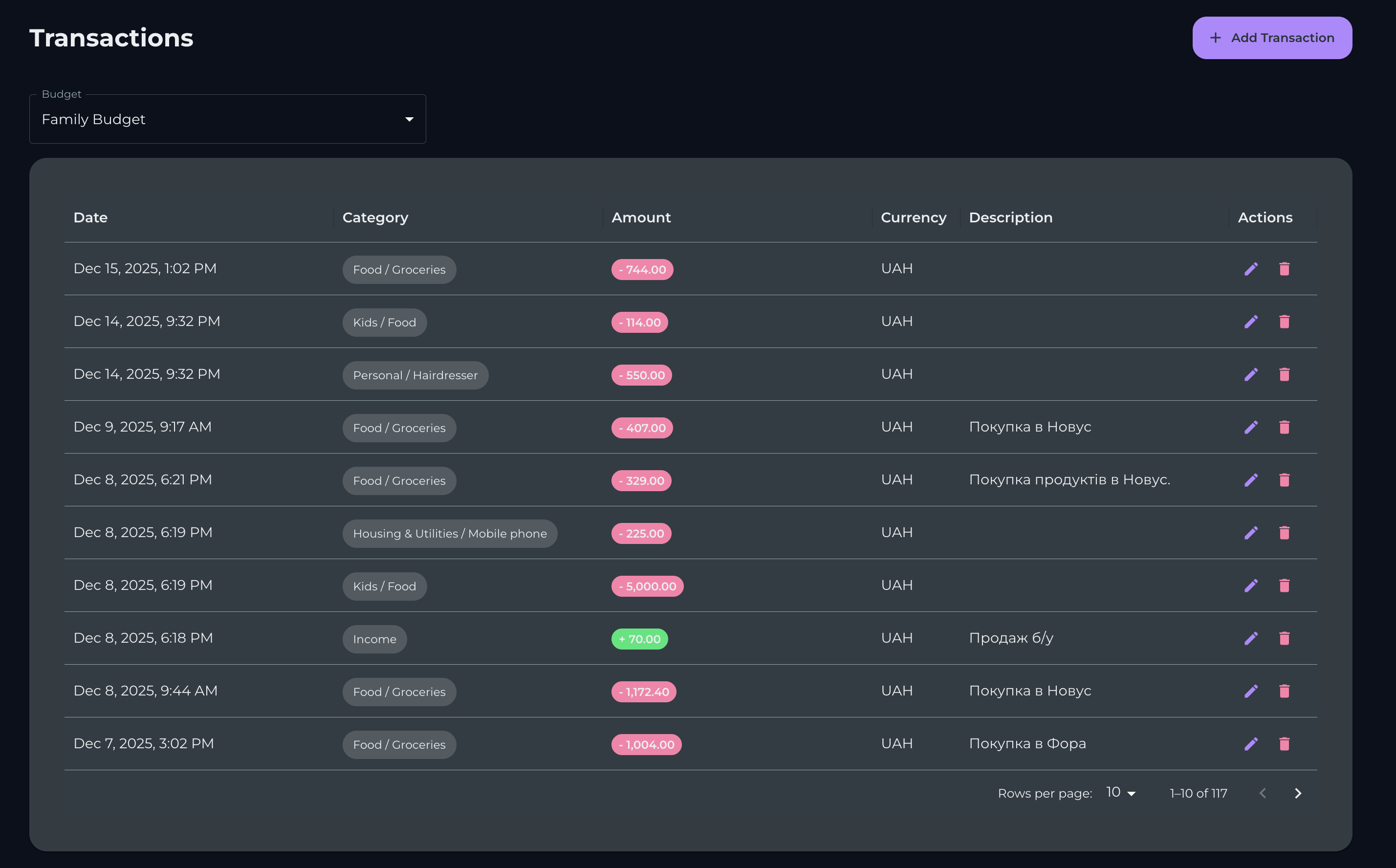Delete the 5,000.00 Kids / Food expense

point(1285,585)
